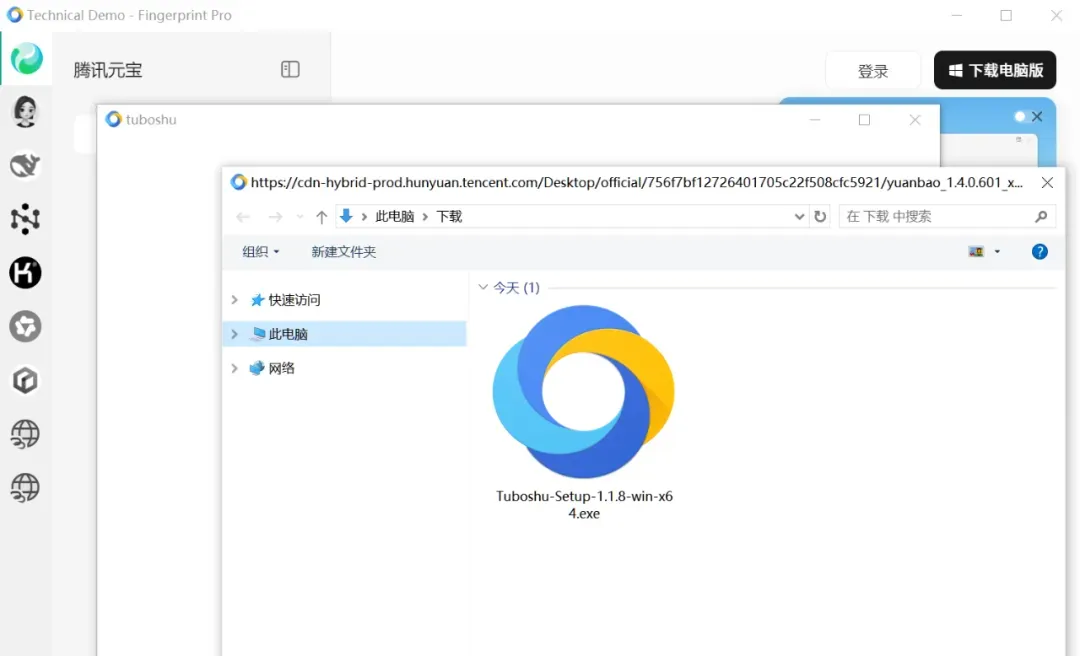The image size is (1080, 656).
Task: Click the black circular K icon
Action: (x=25, y=273)
